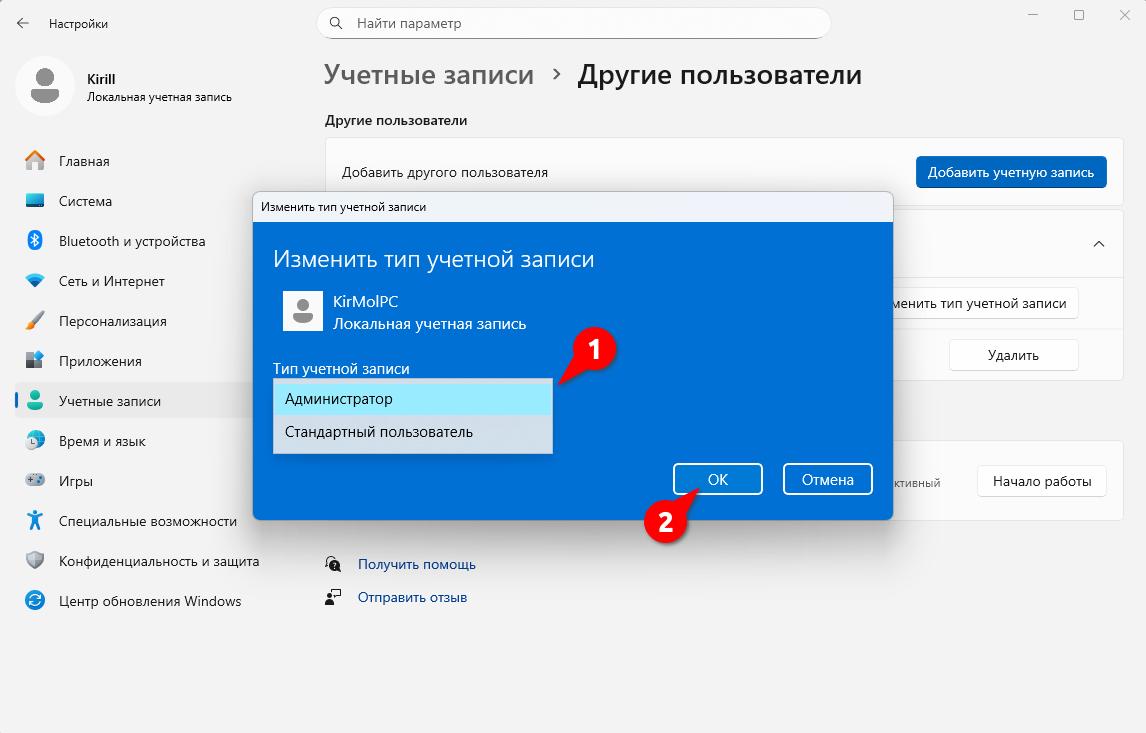The width and height of the screenshot is (1146, 733).
Task: Select the Специальные возможности accessibility icon
Action: (34, 520)
